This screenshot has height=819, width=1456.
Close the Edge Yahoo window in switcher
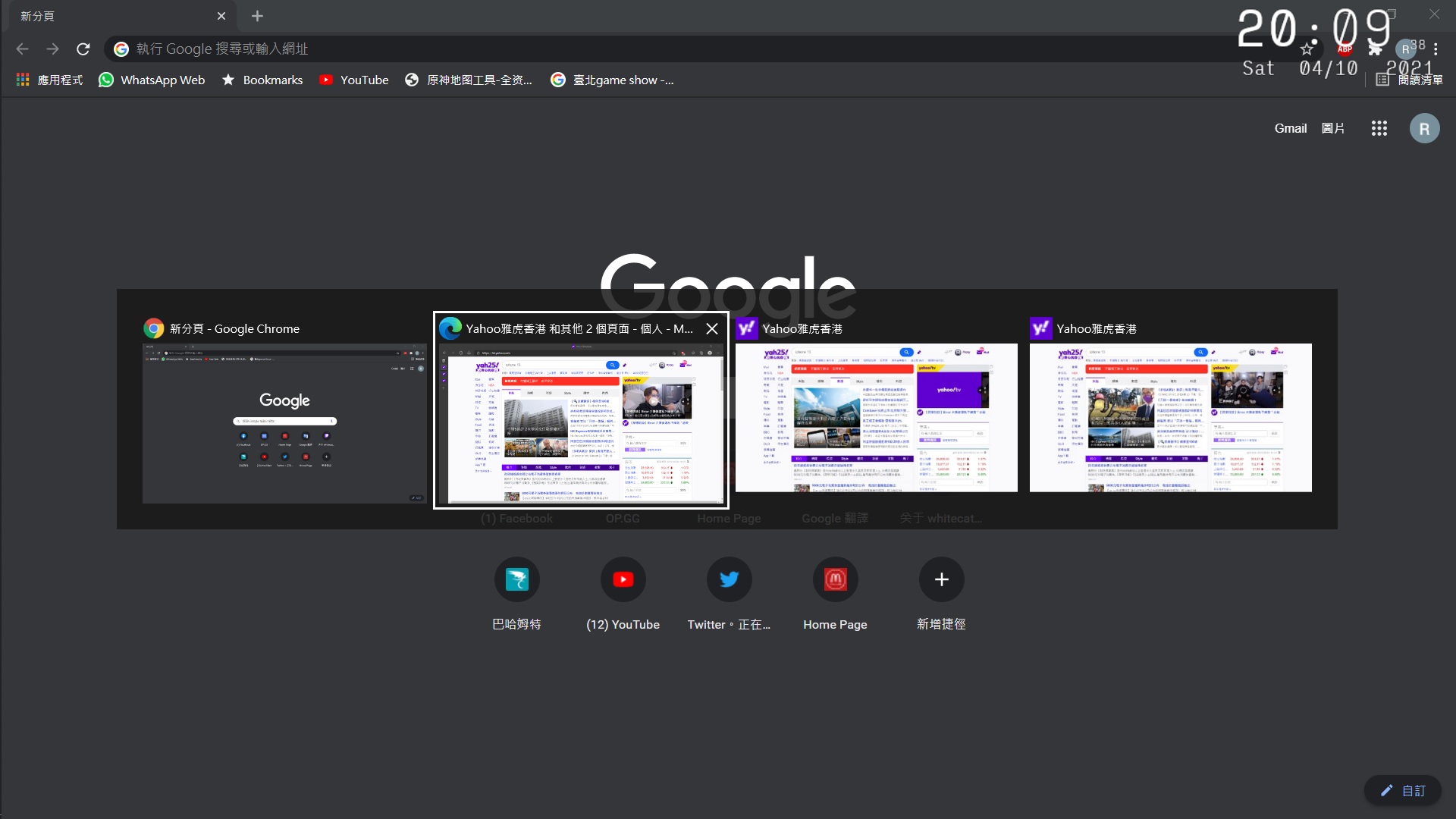(711, 328)
